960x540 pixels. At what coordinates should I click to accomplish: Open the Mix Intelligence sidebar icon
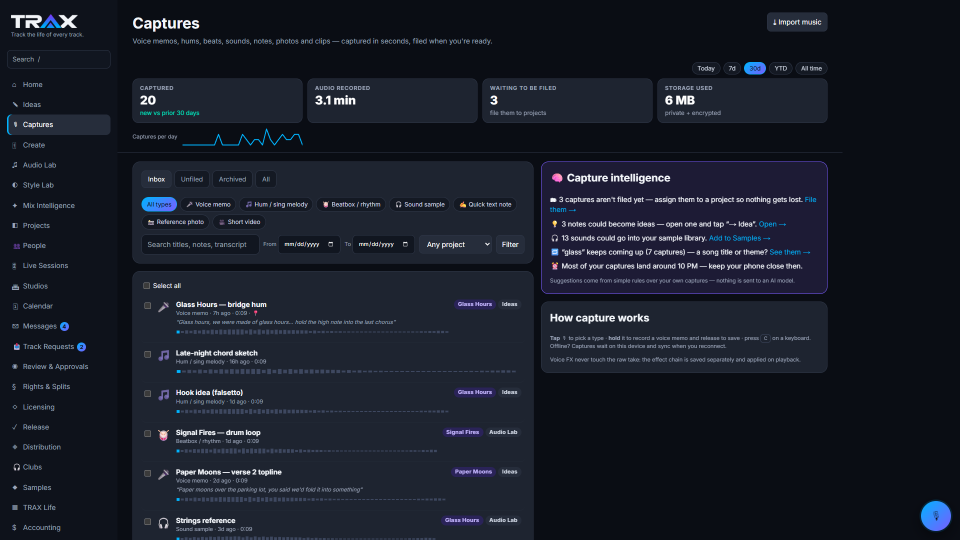click(x=15, y=206)
